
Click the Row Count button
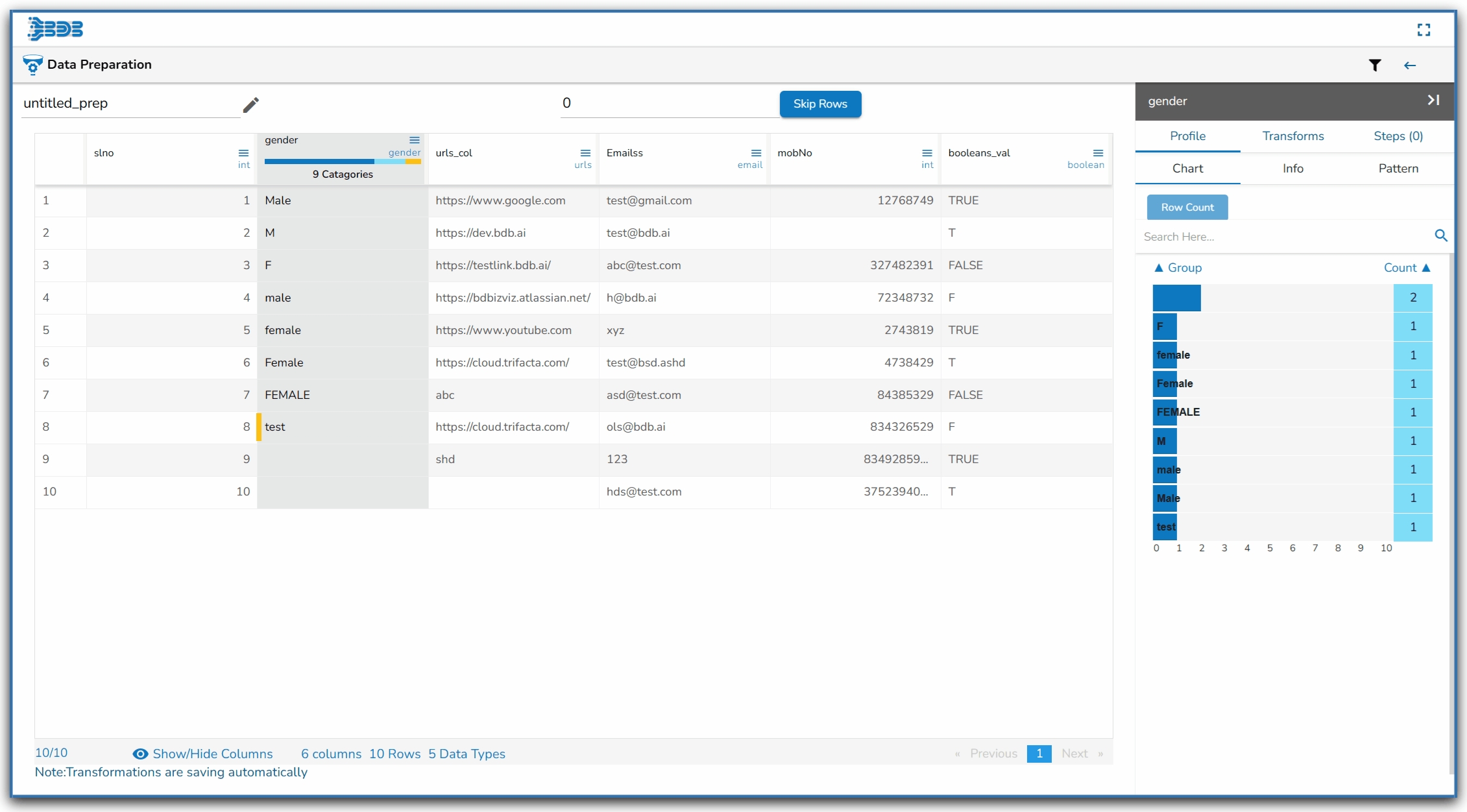point(1187,208)
